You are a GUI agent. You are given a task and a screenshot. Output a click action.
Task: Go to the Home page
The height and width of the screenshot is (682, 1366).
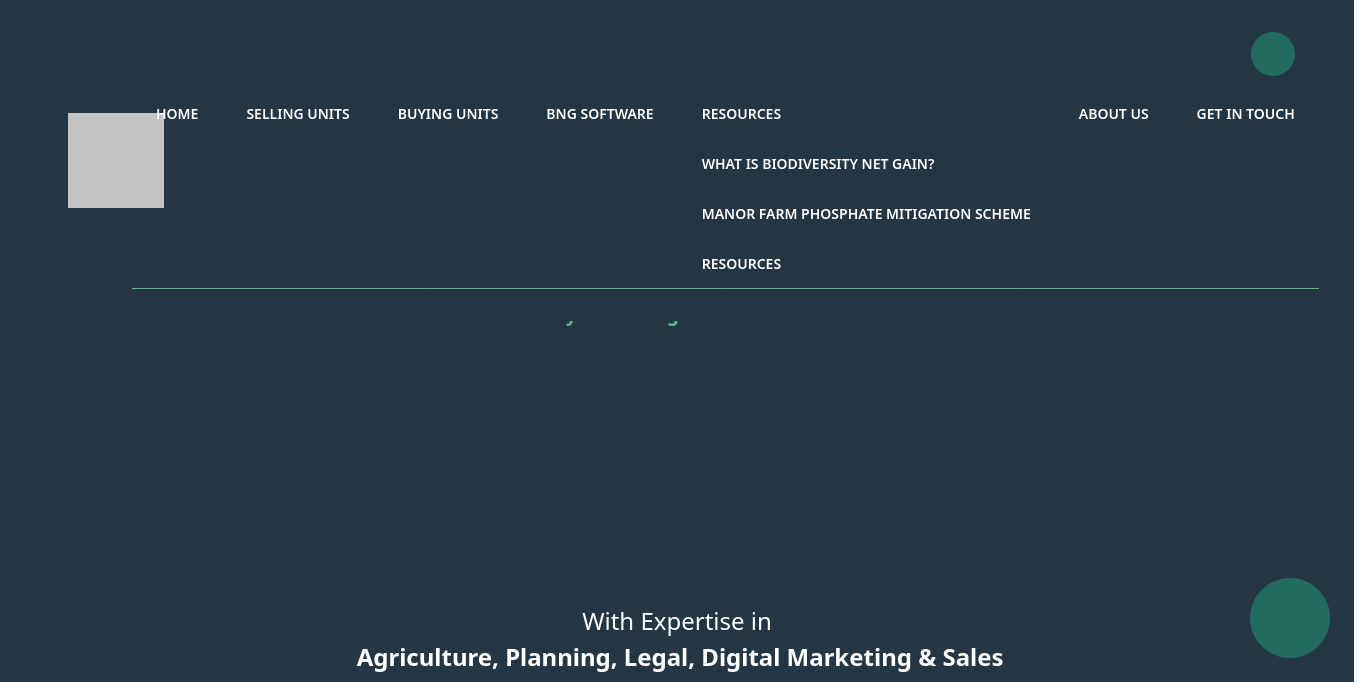pyautogui.click(x=177, y=114)
